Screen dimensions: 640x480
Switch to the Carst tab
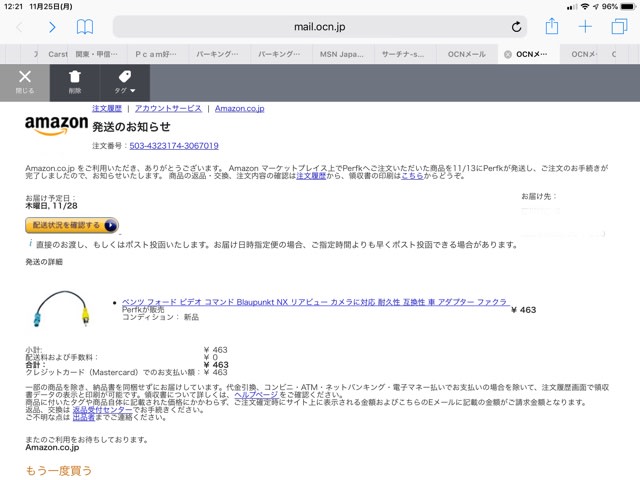tap(58, 54)
